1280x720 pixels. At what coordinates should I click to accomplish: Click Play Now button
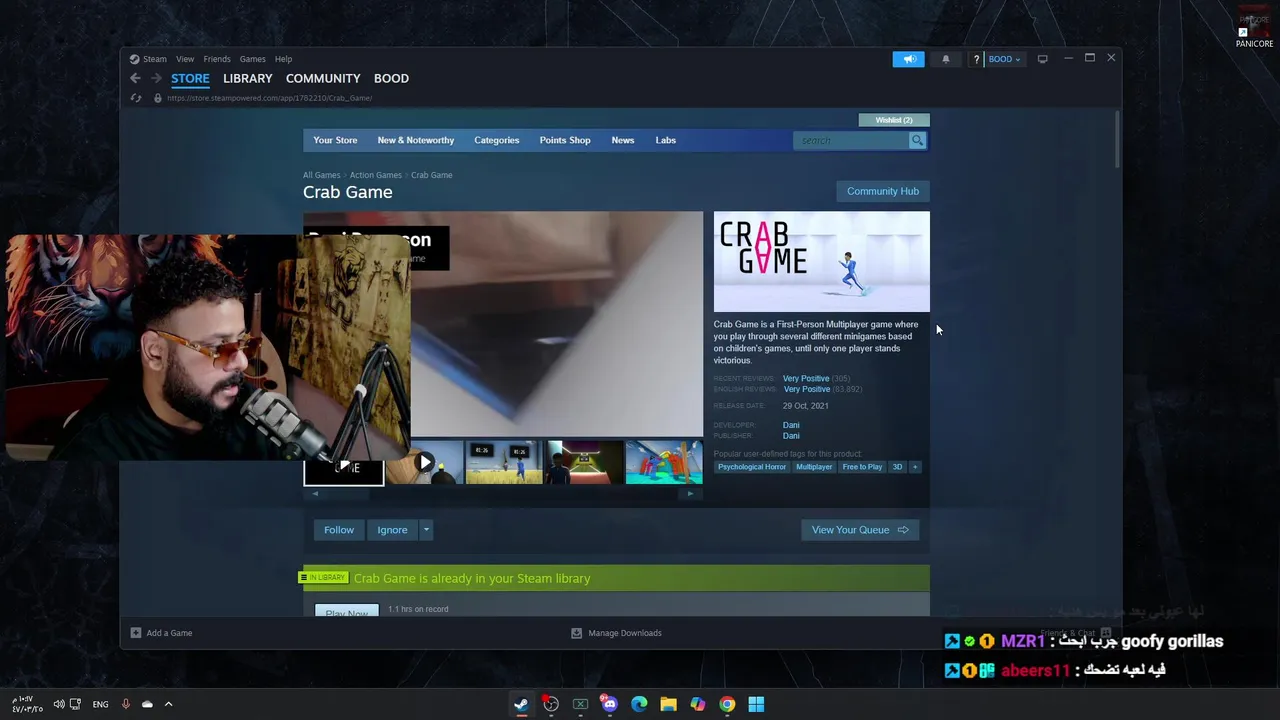[347, 611]
